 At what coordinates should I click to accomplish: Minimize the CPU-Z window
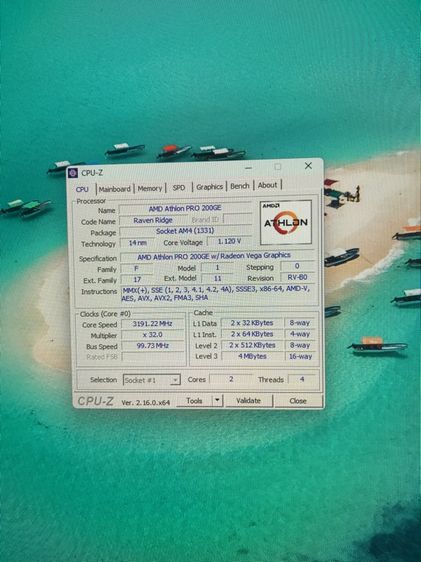pos(248,167)
